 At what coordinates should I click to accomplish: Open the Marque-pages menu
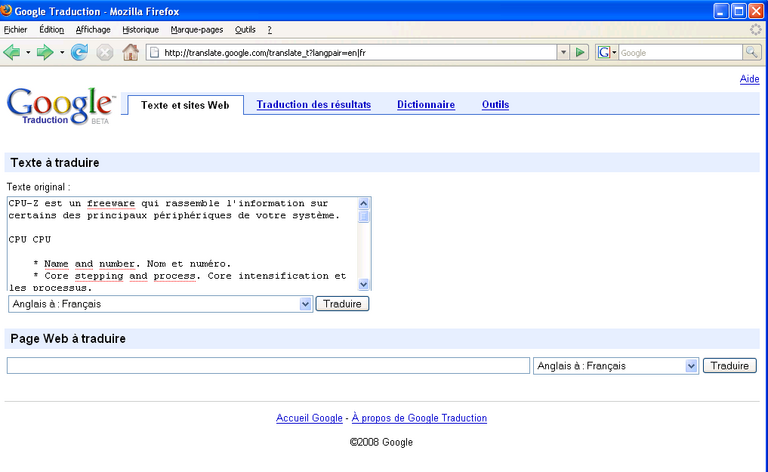tap(196, 29)
